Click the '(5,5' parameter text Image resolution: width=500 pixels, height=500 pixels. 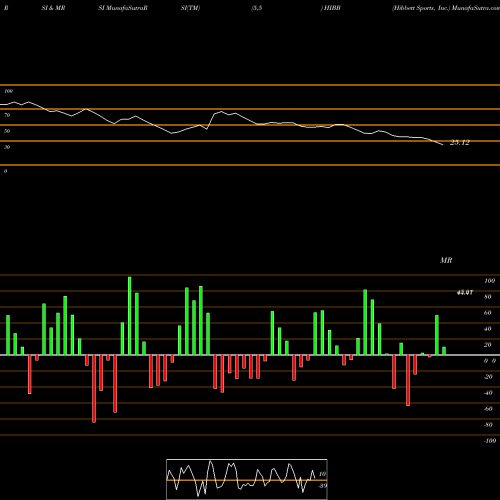257,8
